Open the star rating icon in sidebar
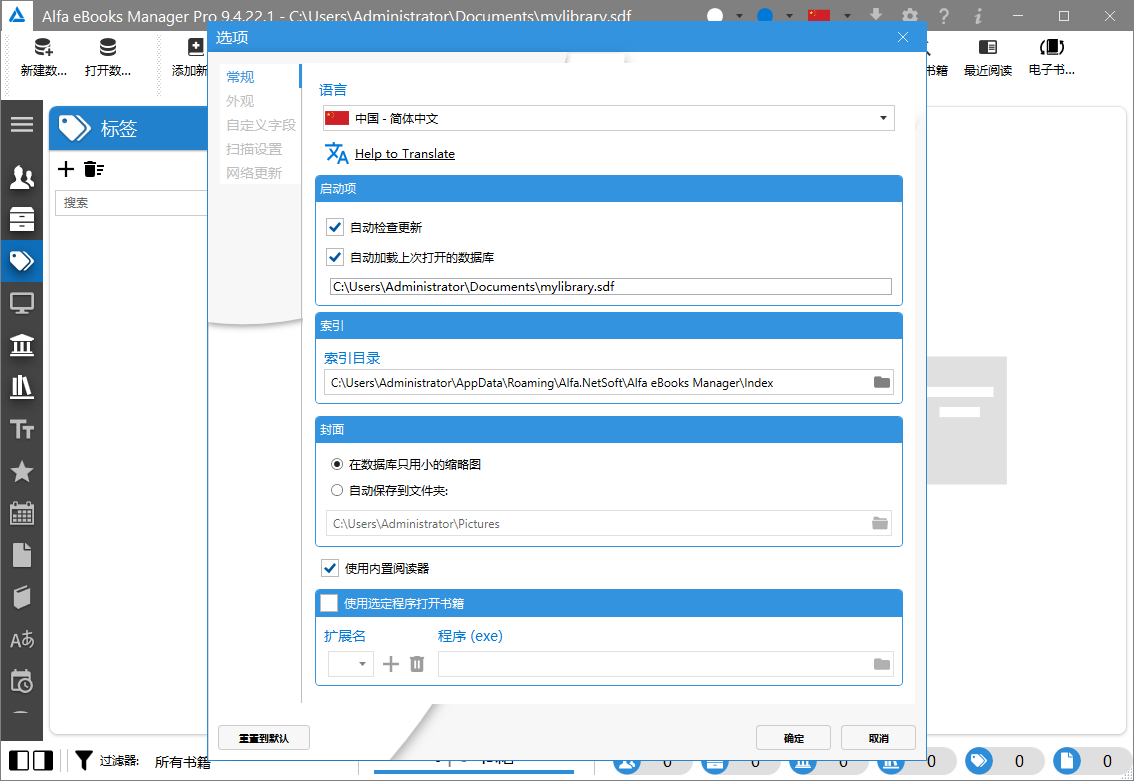Image resolution: width=1134 pixels, height=781 pixels. coord(22,471)
